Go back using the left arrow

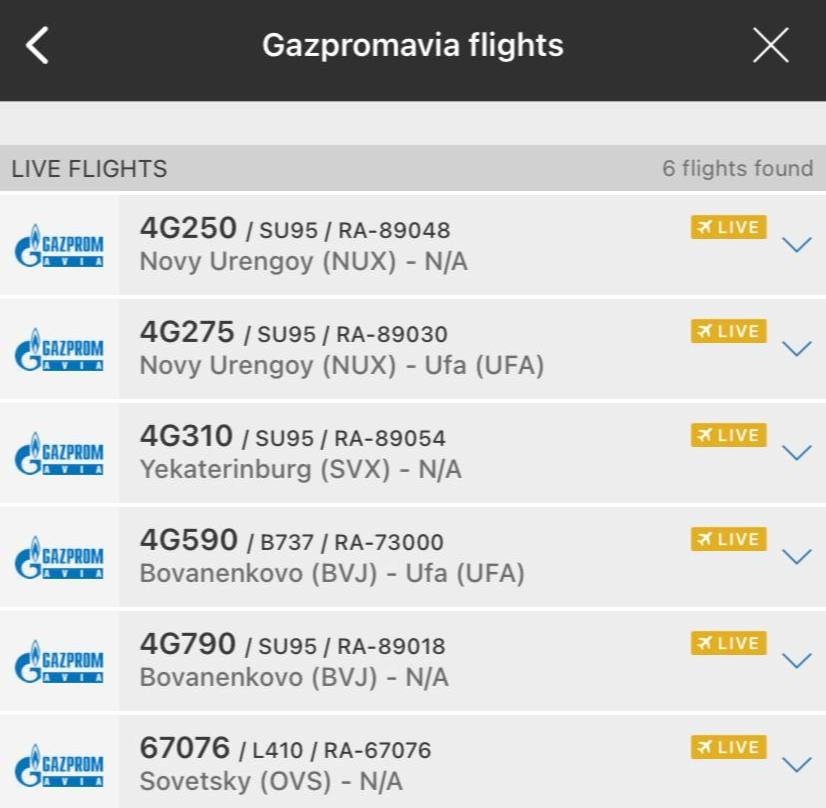(x=38, y=46)
